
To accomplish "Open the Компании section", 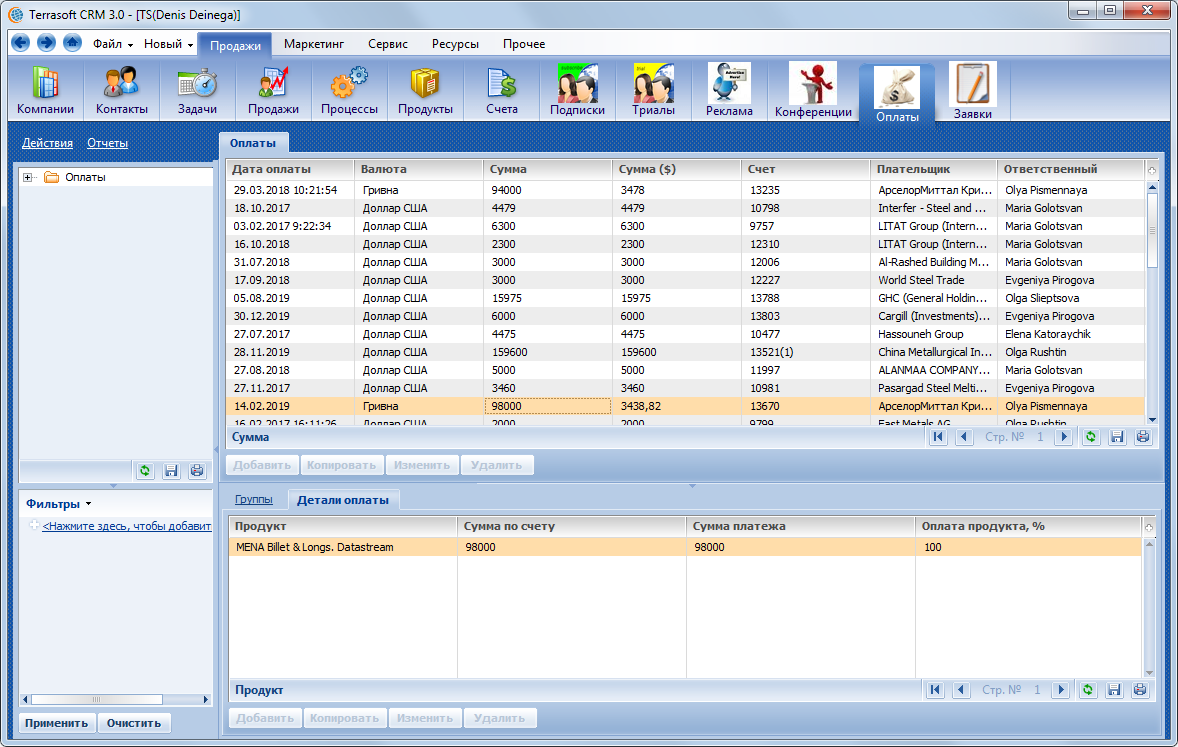I will click(x=45, y=90).
